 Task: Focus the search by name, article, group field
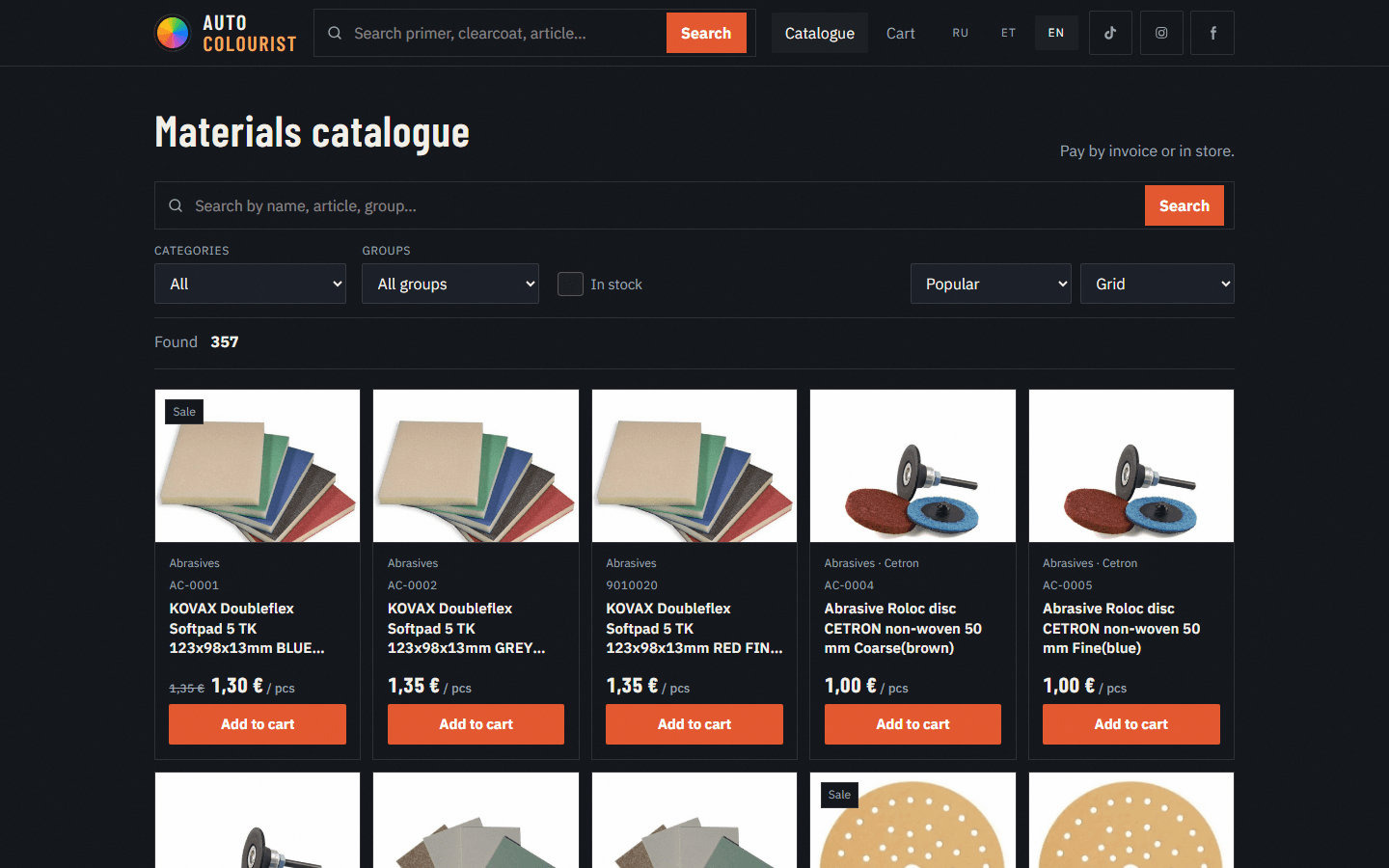[666, 205]
